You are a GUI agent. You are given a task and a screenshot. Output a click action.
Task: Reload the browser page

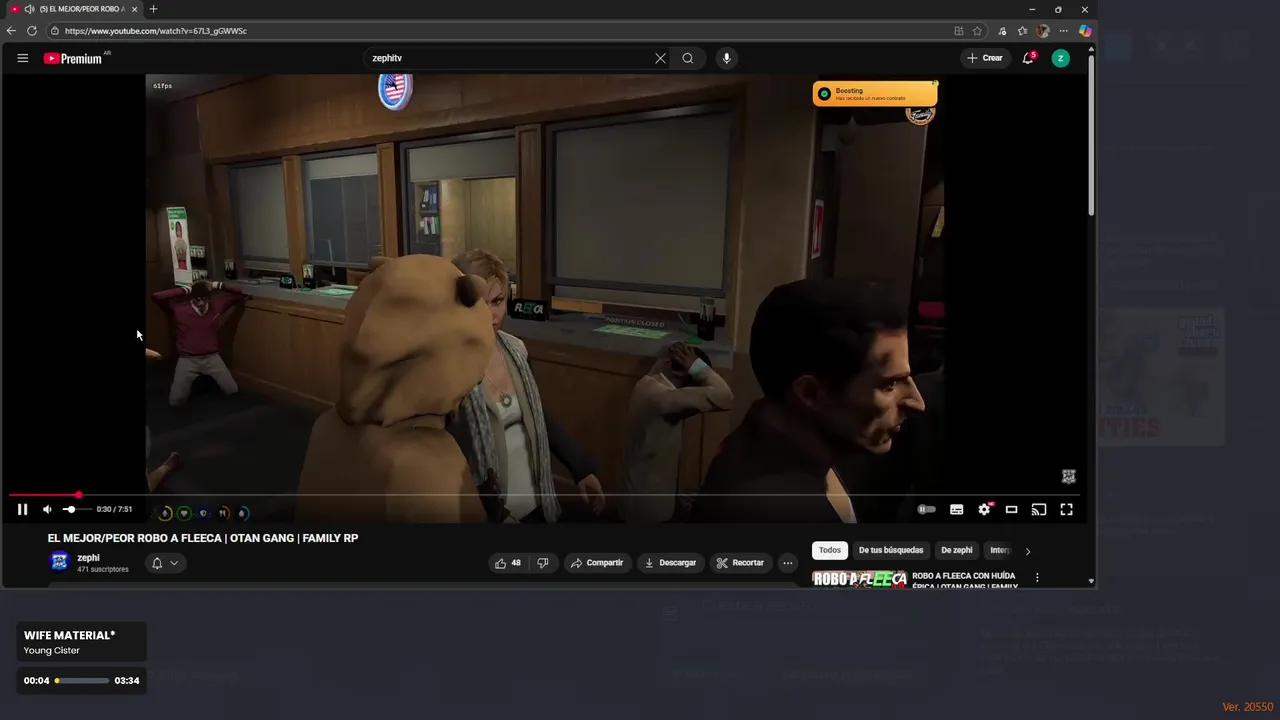[32, 31]
